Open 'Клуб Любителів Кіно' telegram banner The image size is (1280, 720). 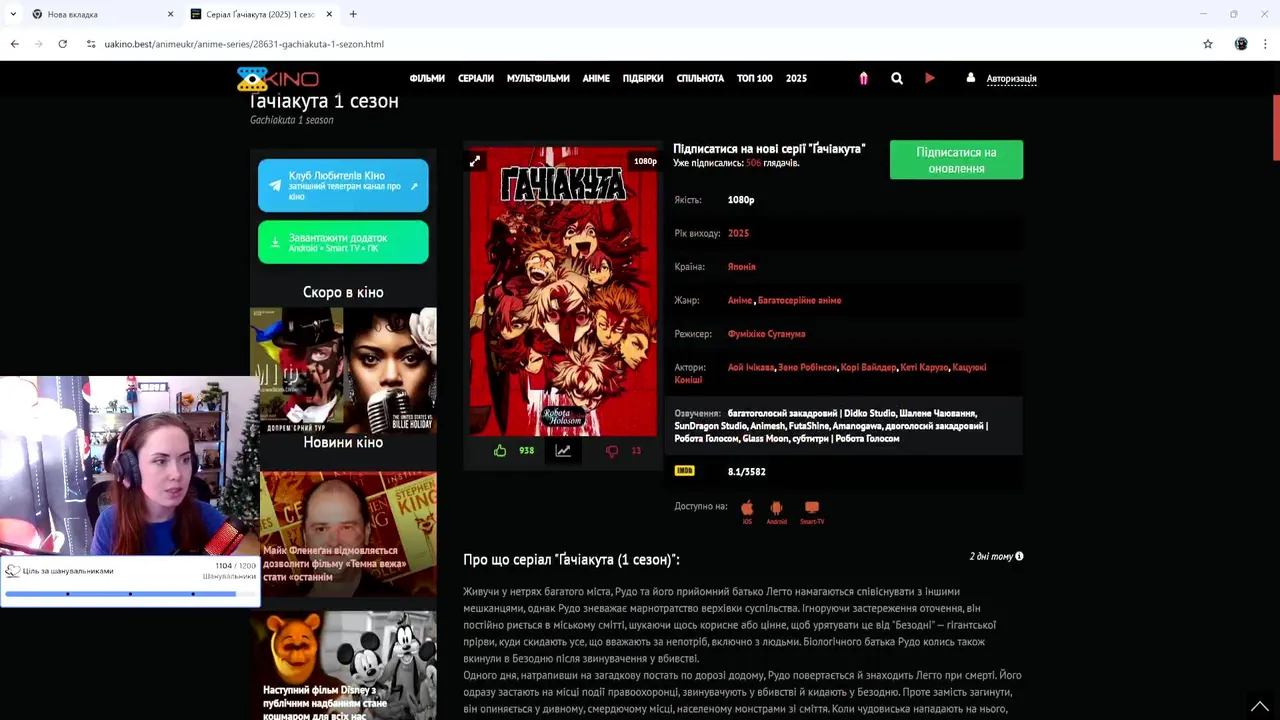click(343, 186)
